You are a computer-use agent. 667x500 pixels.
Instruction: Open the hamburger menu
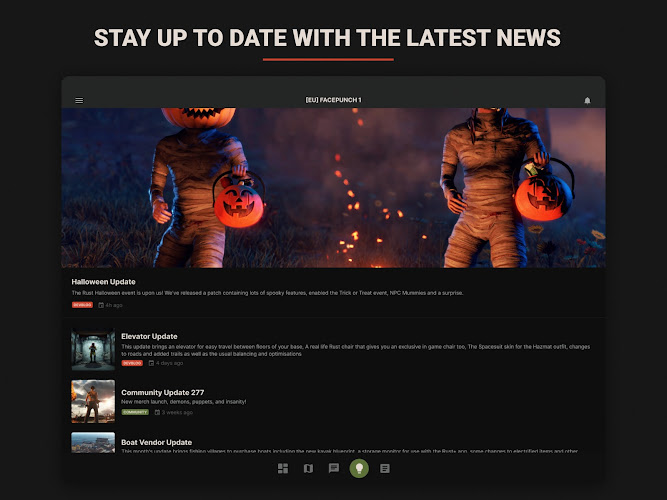click(79, 100)
